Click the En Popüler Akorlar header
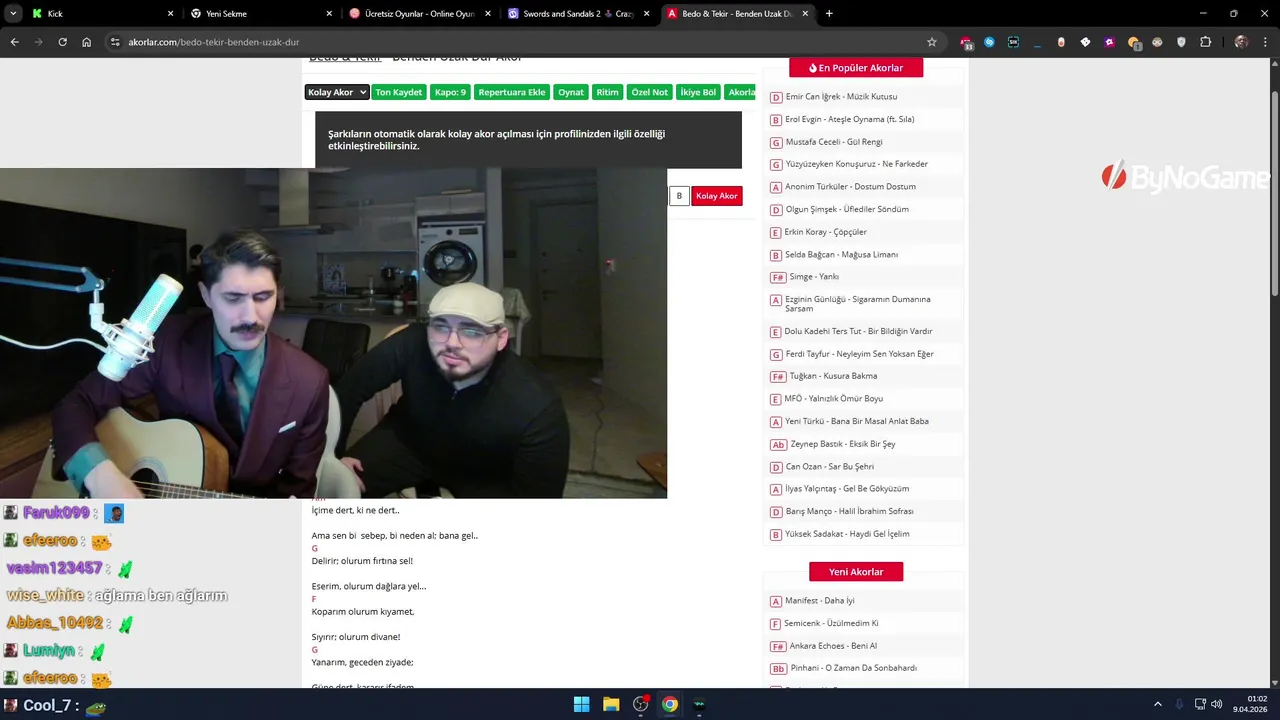The image size is (1280, 720). [x=856, y=68]
